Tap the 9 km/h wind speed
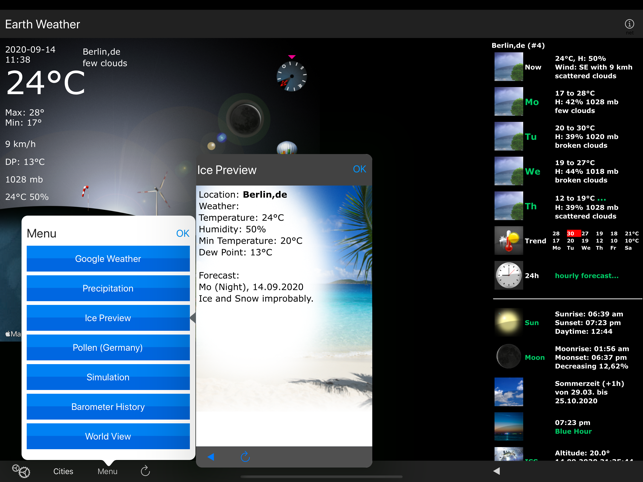The height and width of the screenshot is (482, 643). (x=21, y=144)
